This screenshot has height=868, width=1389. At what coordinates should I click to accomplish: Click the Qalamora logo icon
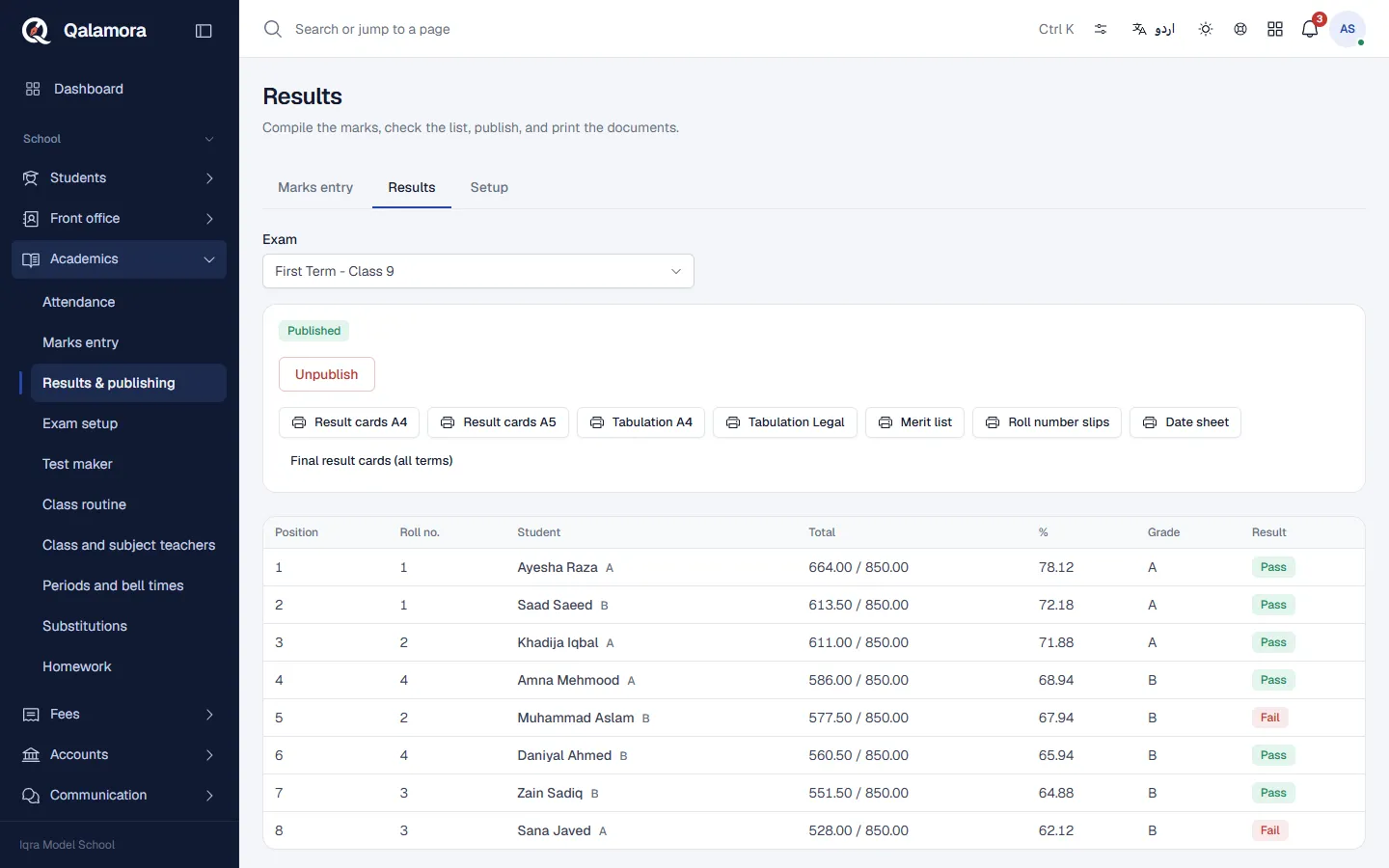[x=36, y=31]
